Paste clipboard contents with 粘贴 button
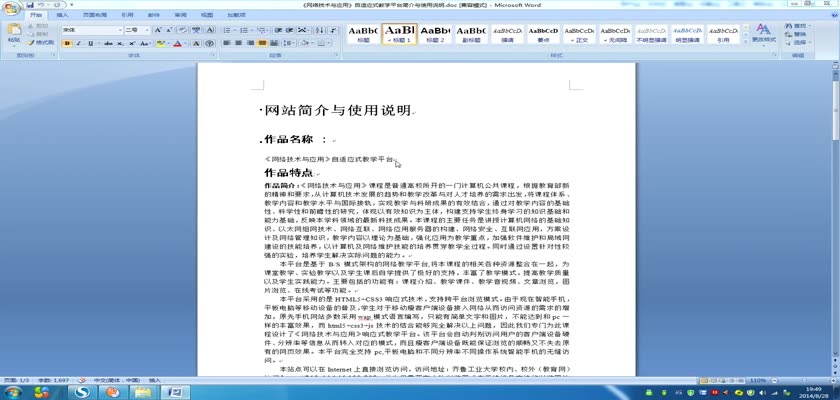840x400 pixels. pyautogui.click(x=14, y=34)
